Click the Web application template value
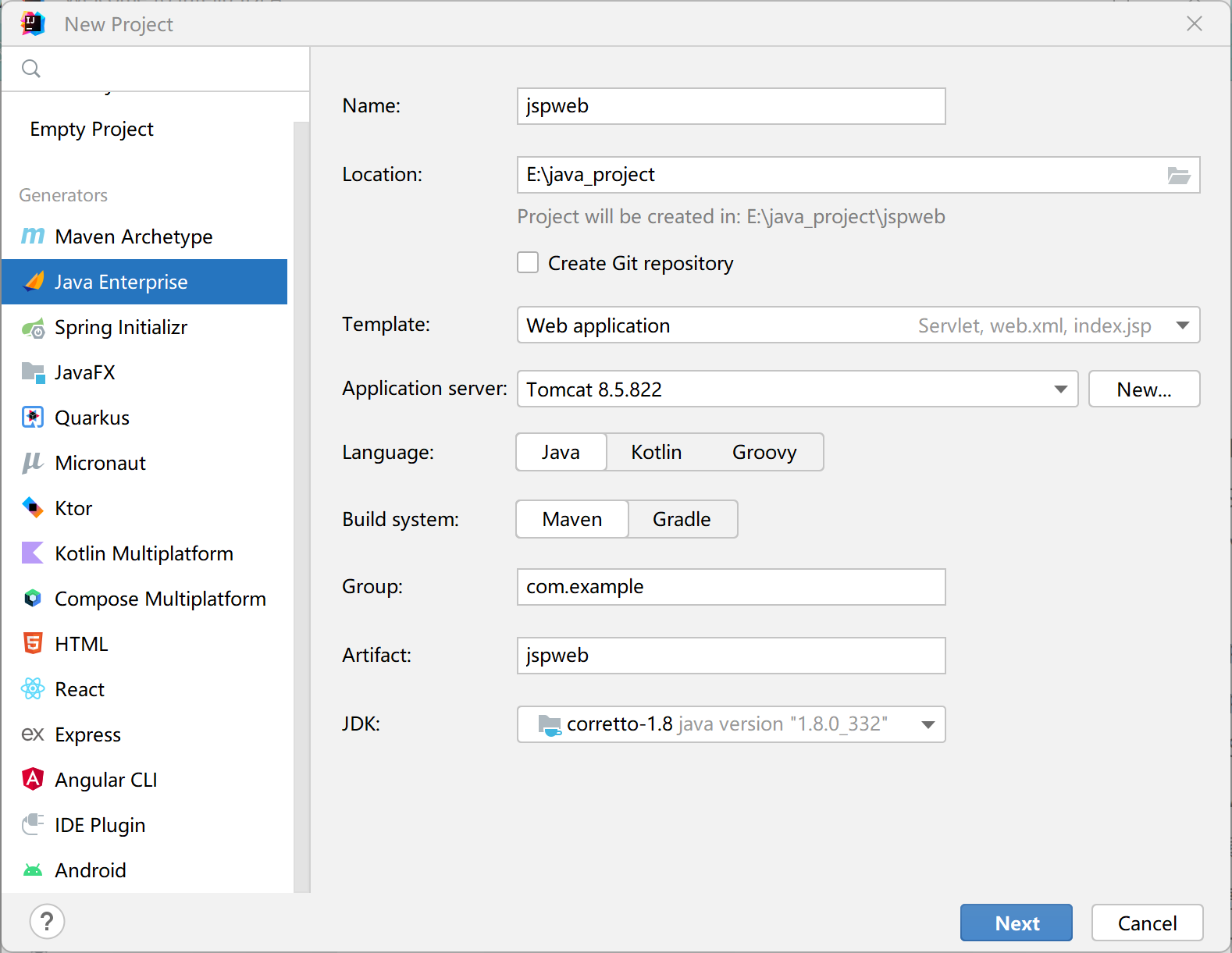Screen dimensions: 1232x953 point(598,325)
